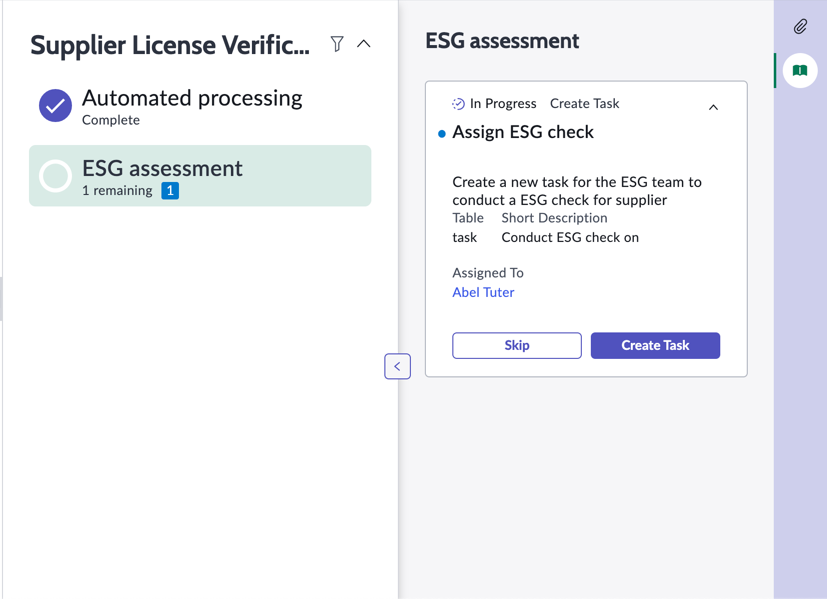Collapse the Supplier License Verification stage list
This screenshot has height=599, width=827.
(x=364, y=44)
